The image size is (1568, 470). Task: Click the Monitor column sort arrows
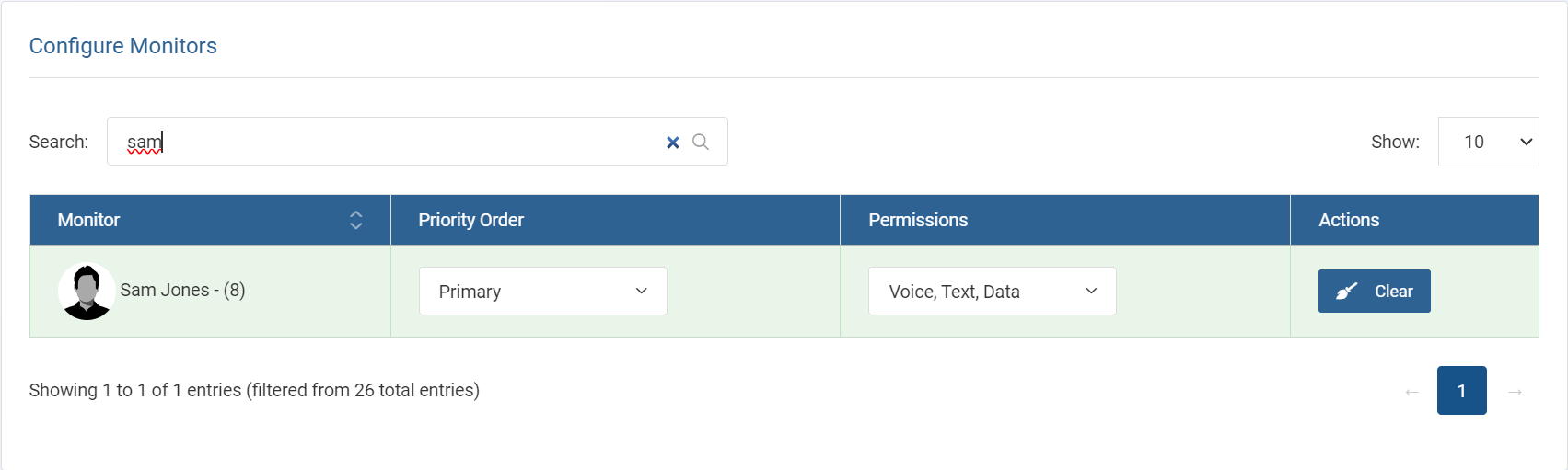click(355, 220)
